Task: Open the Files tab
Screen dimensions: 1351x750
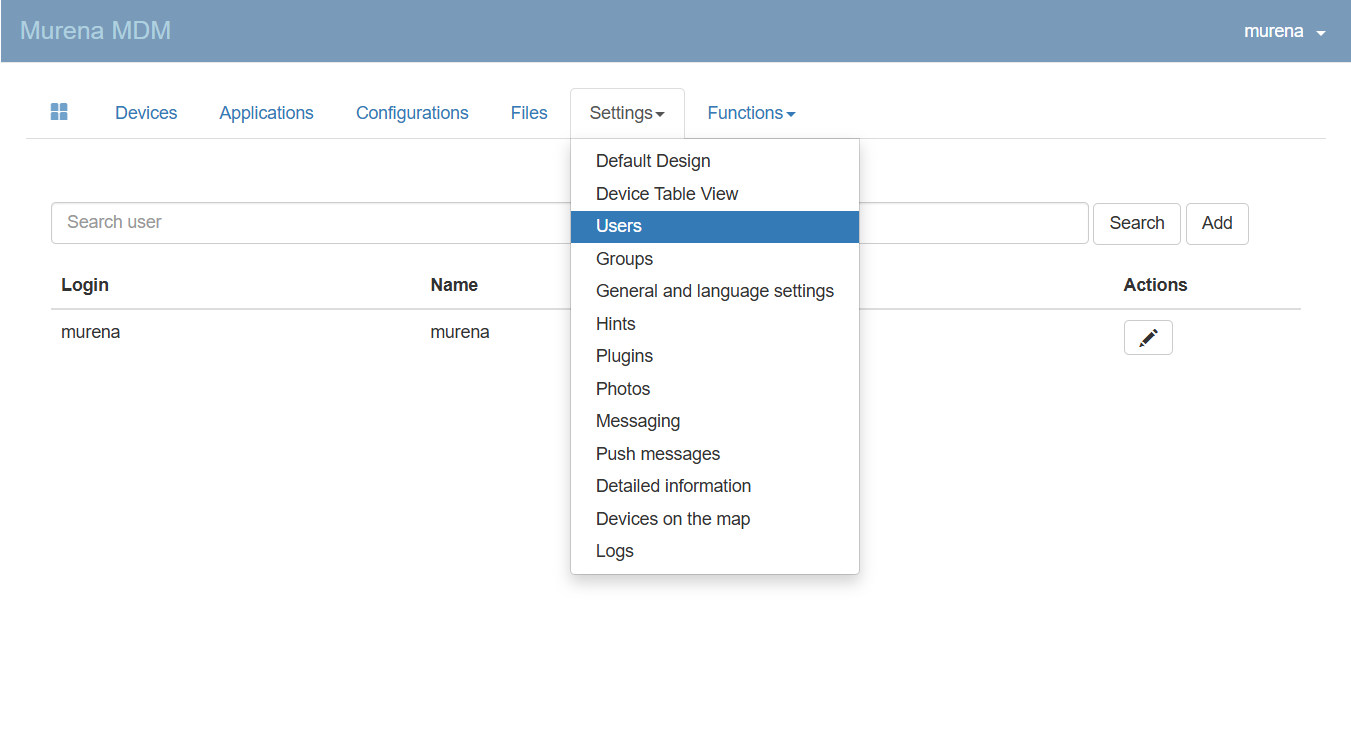Action: click(529, 113)
